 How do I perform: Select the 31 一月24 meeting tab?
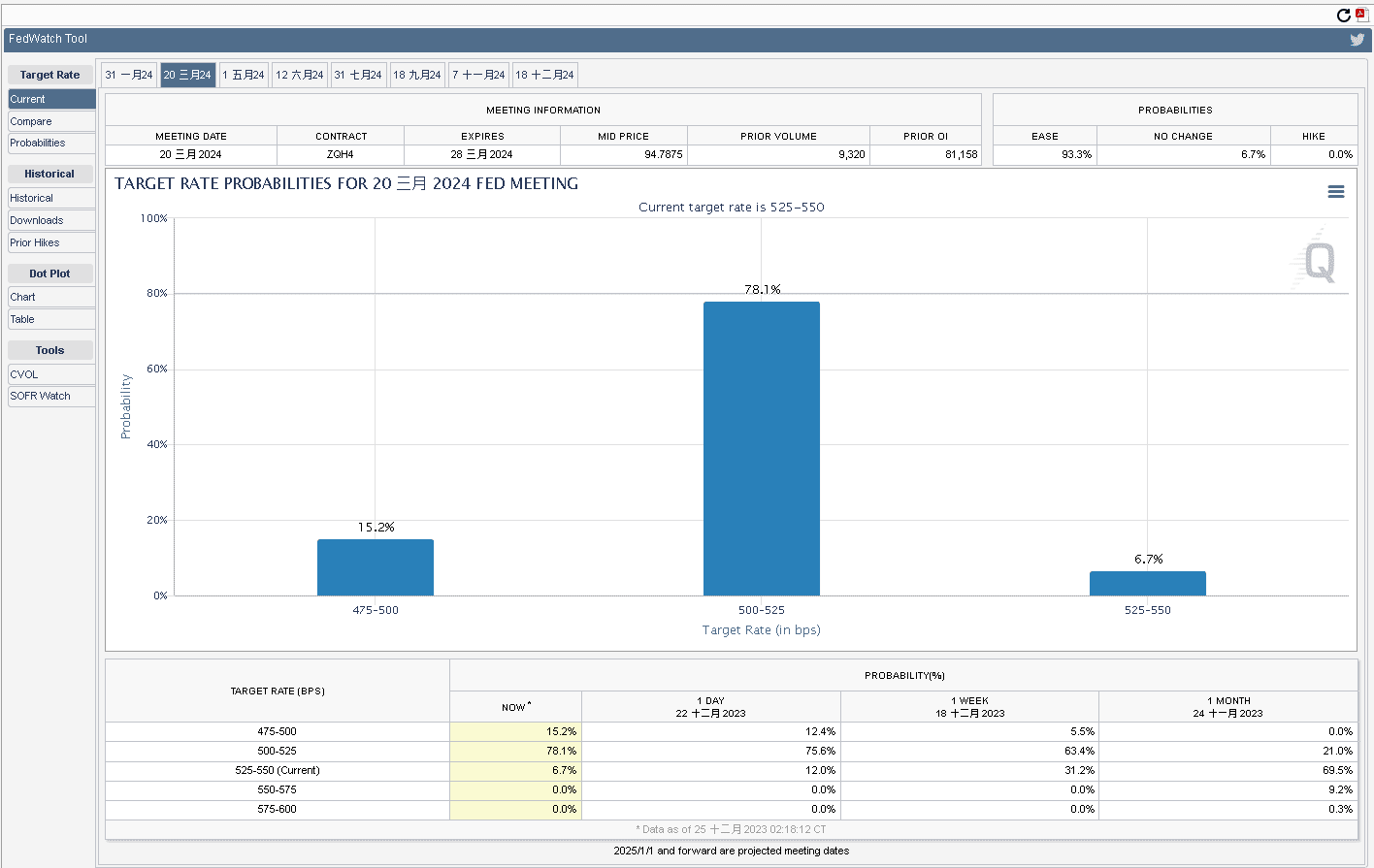coord(129,75)
